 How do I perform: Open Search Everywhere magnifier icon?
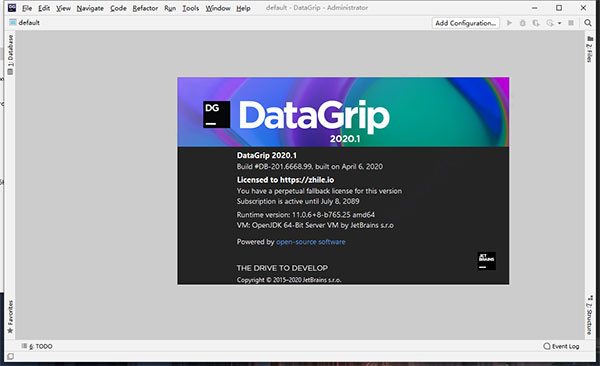[588, 23]
